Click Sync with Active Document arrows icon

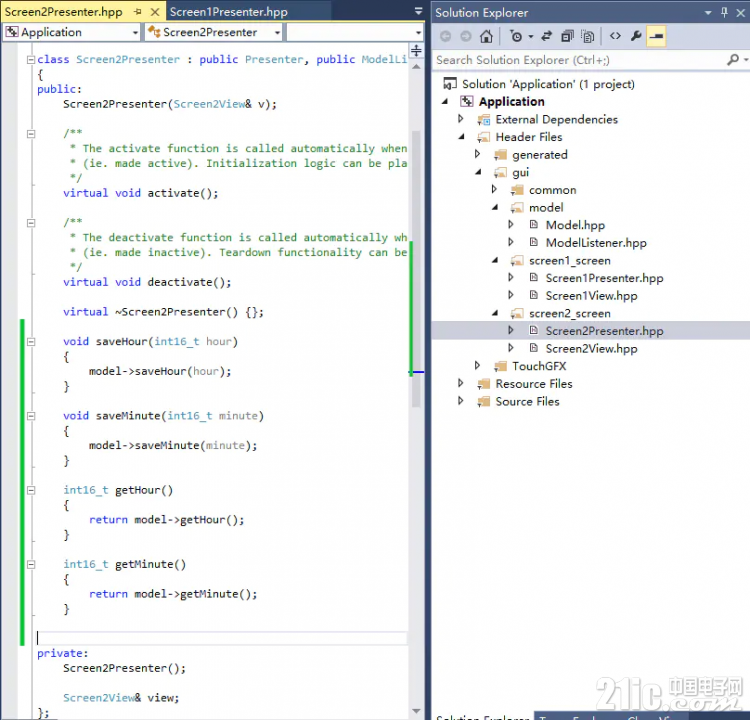click(546, 36)
